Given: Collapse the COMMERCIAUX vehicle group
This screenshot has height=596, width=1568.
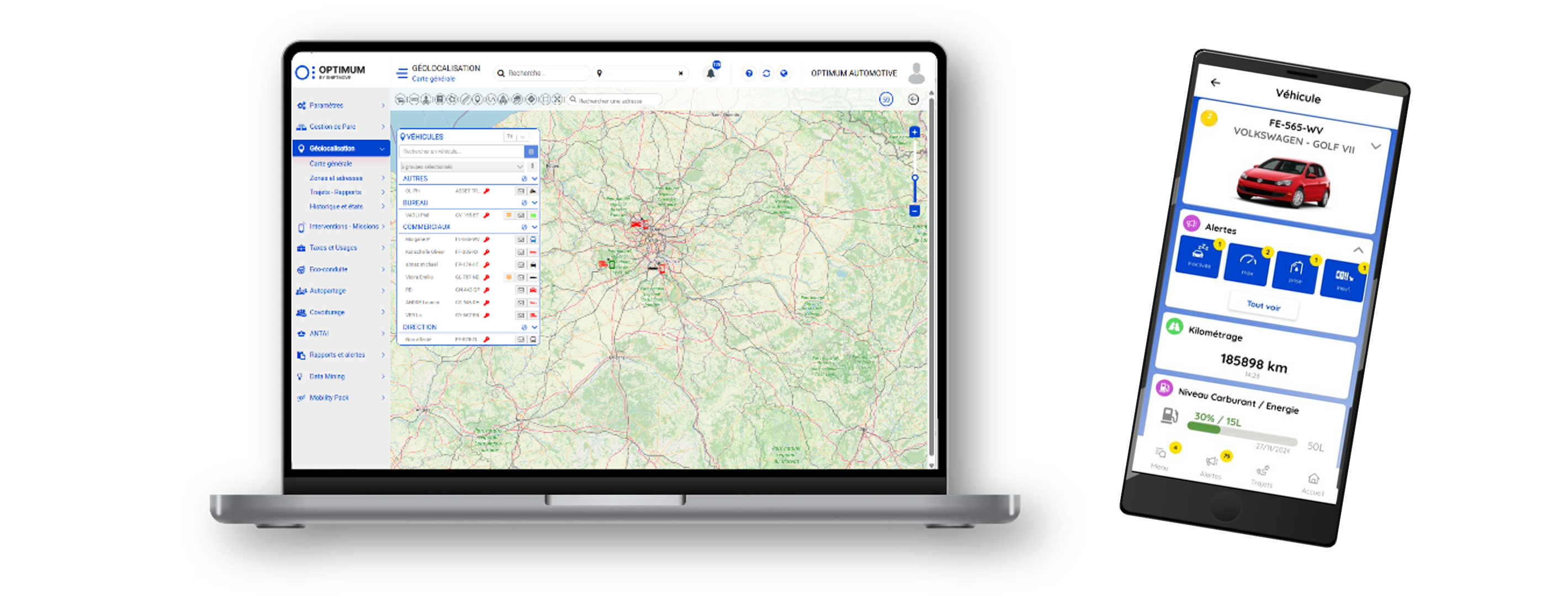Looking at the screenshot, I should [x=534, y=227].
